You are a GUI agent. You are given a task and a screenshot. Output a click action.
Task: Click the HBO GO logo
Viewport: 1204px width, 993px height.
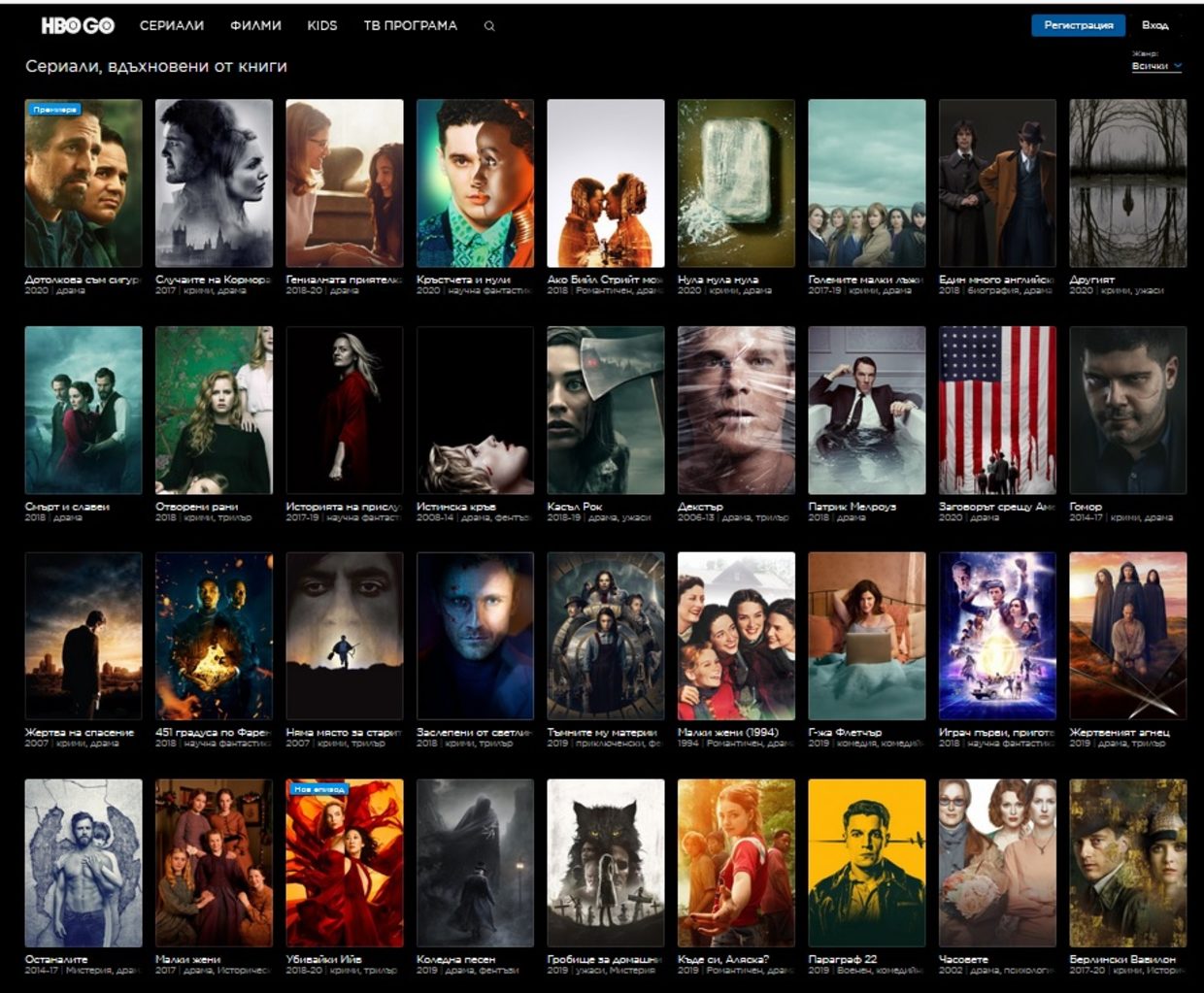(x=78, y=26)
